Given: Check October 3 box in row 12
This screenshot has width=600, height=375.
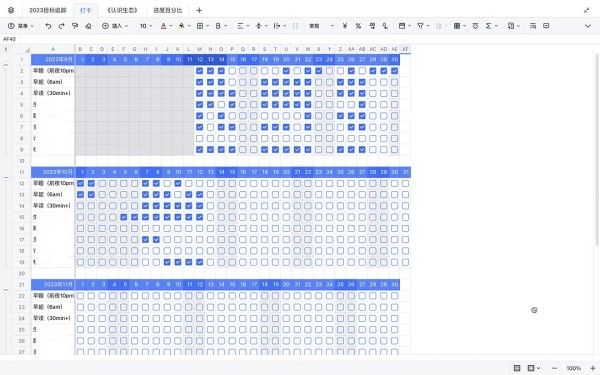Looking at the screenshot, I should (x=102, y=183).
